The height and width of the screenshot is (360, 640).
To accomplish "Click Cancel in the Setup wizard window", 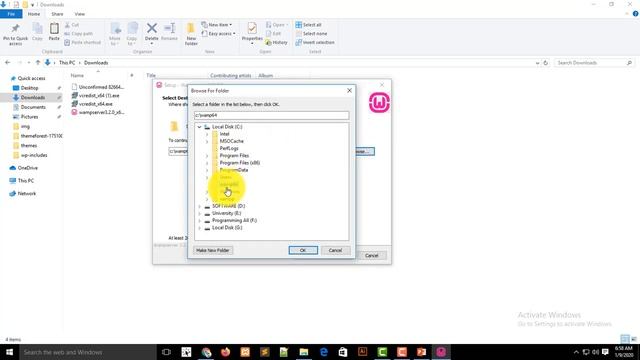I will pos(371,256).
